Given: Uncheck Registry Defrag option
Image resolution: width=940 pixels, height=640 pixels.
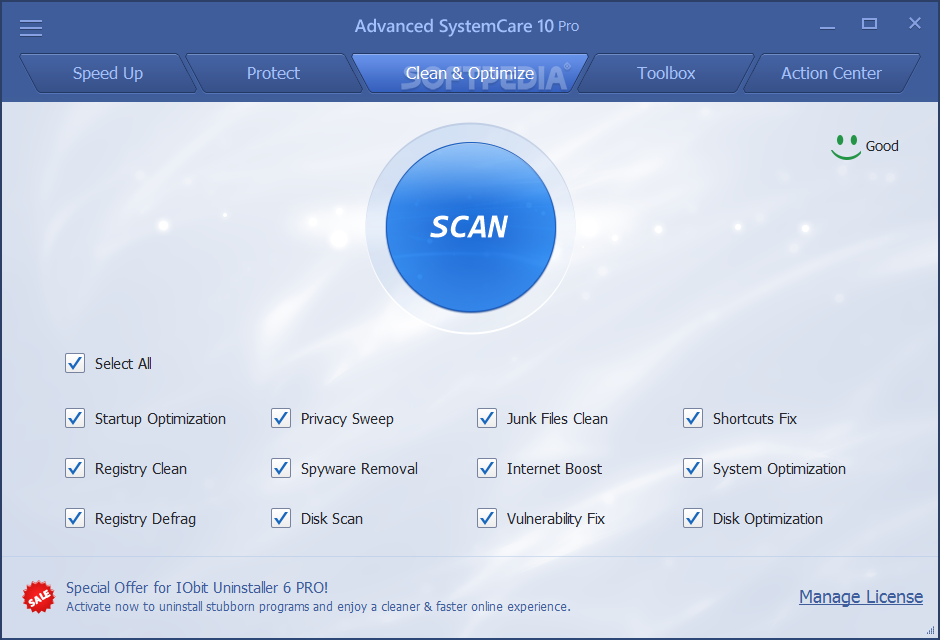Looking at the screenshot, I should (75, 518).
